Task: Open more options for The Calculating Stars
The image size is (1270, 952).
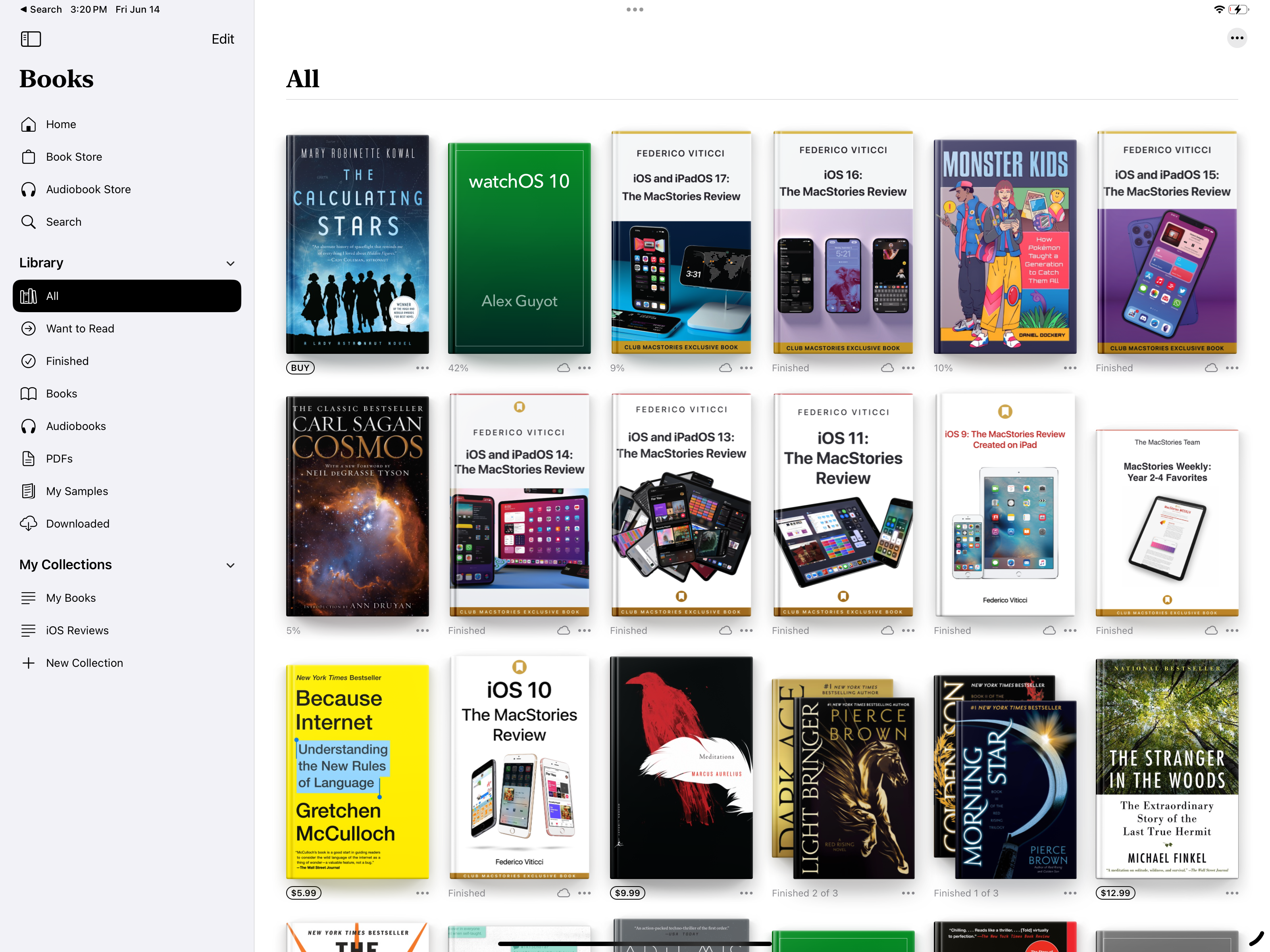Action: click(x=423, y=368)
